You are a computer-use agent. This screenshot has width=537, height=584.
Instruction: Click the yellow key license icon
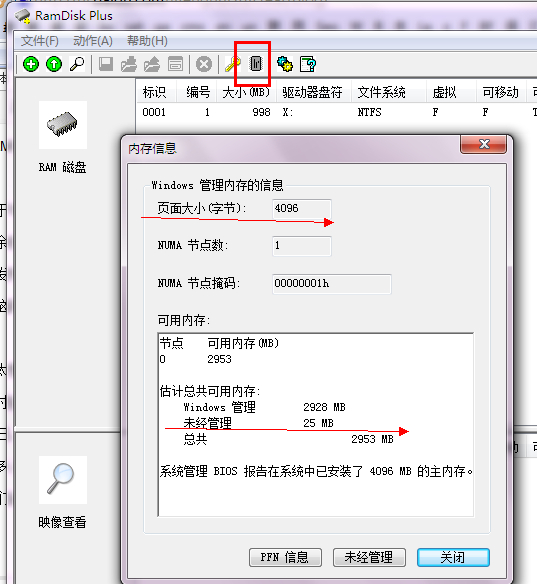pyautogui.click(x=233, y=64)
